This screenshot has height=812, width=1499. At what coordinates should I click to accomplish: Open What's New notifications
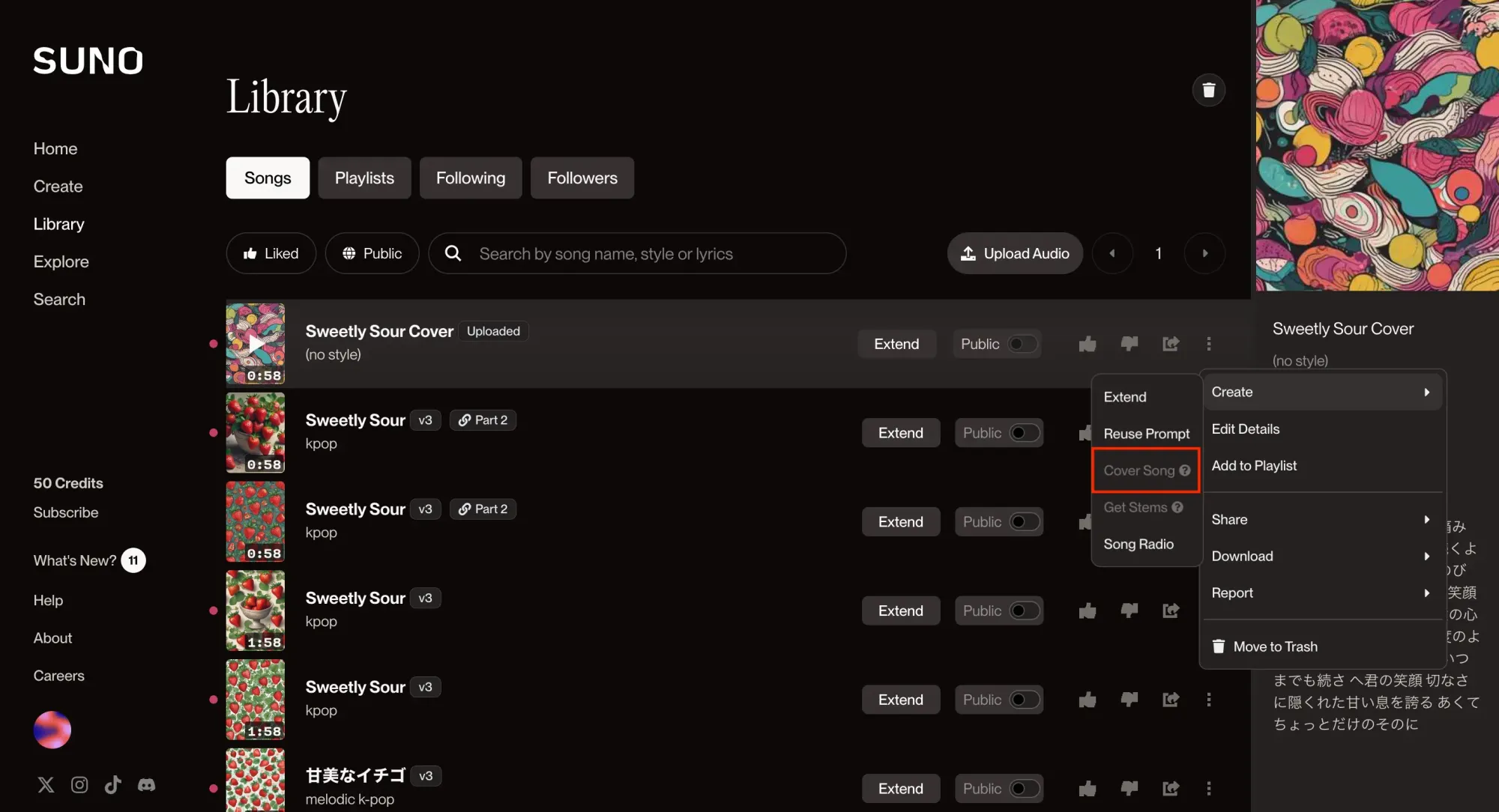pos(89,560)
